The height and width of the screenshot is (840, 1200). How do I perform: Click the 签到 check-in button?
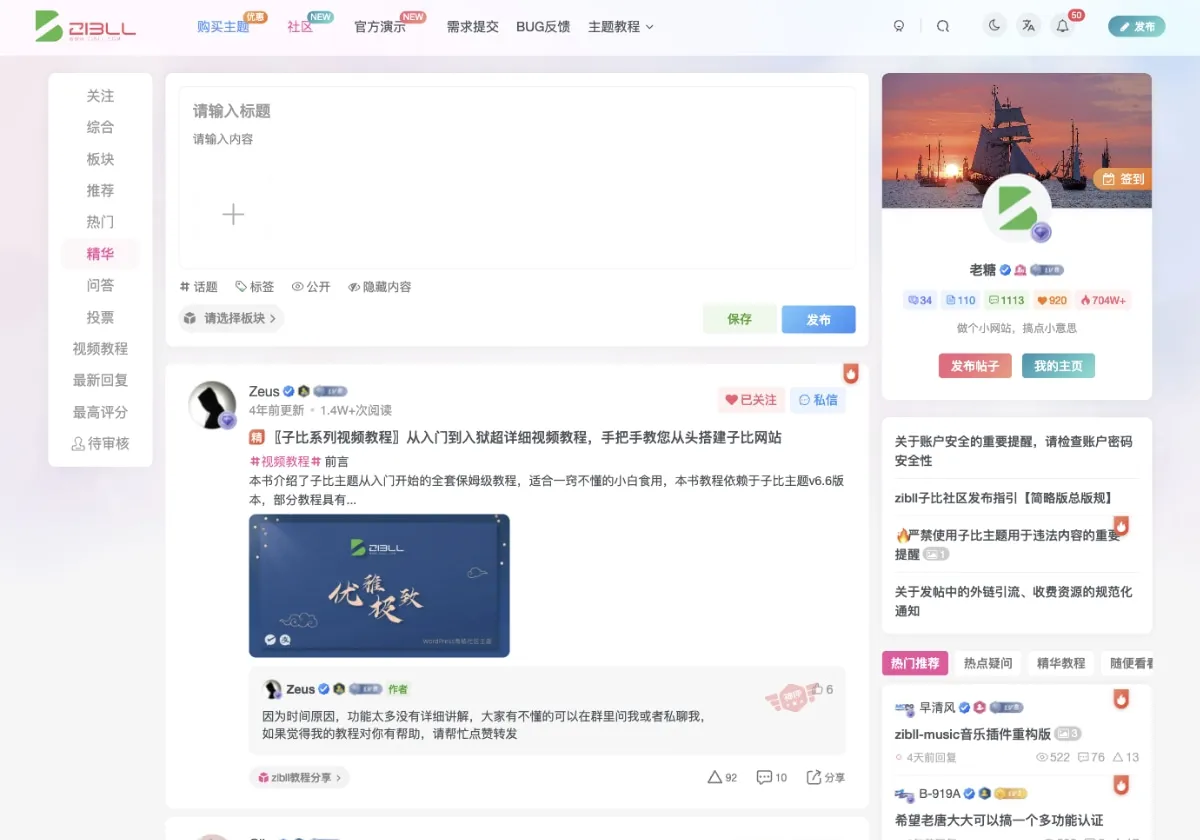pyautogui.click(x=1122, y=179)
